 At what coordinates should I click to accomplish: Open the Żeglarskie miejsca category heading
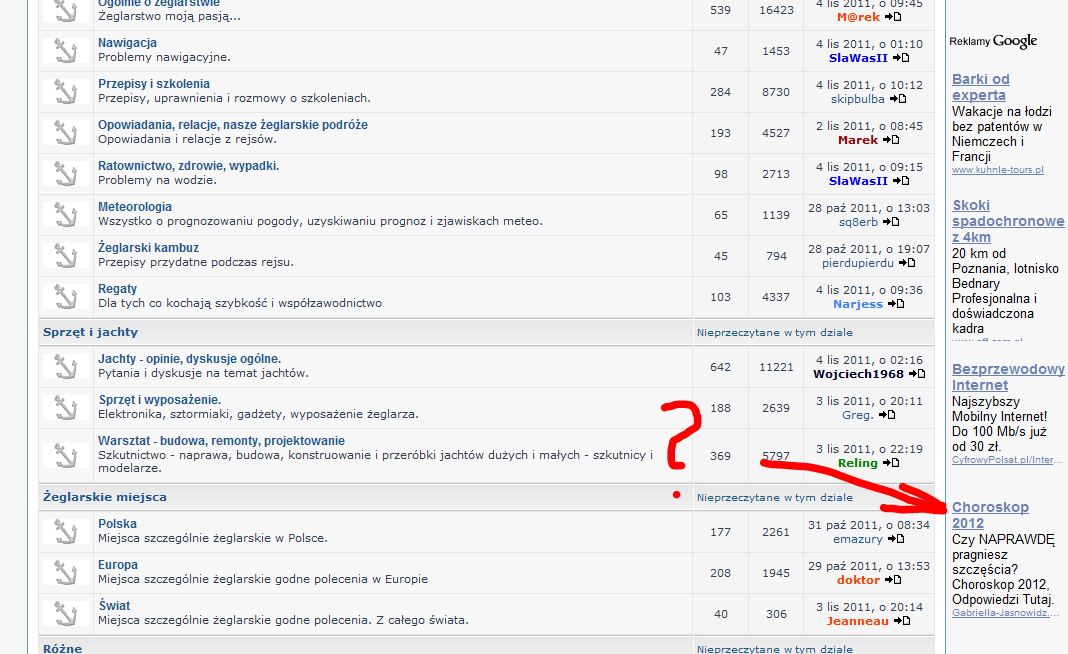[x=104, y=497]
